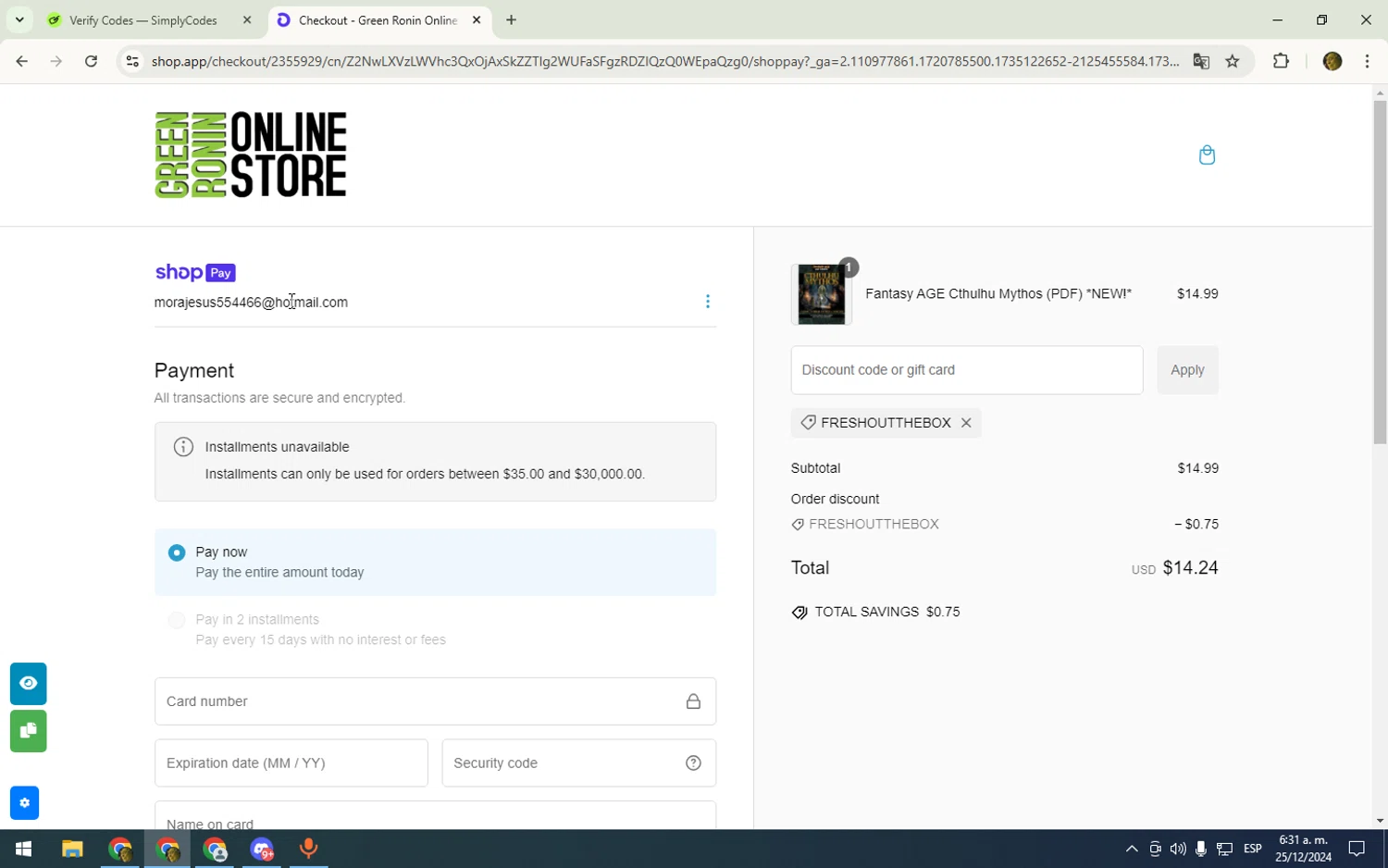This screenshot has height=868, width=1388.
Task: Click the morajesus554466@hotmail.com email text
Action: pyautogui.click(x=251, y=303)
